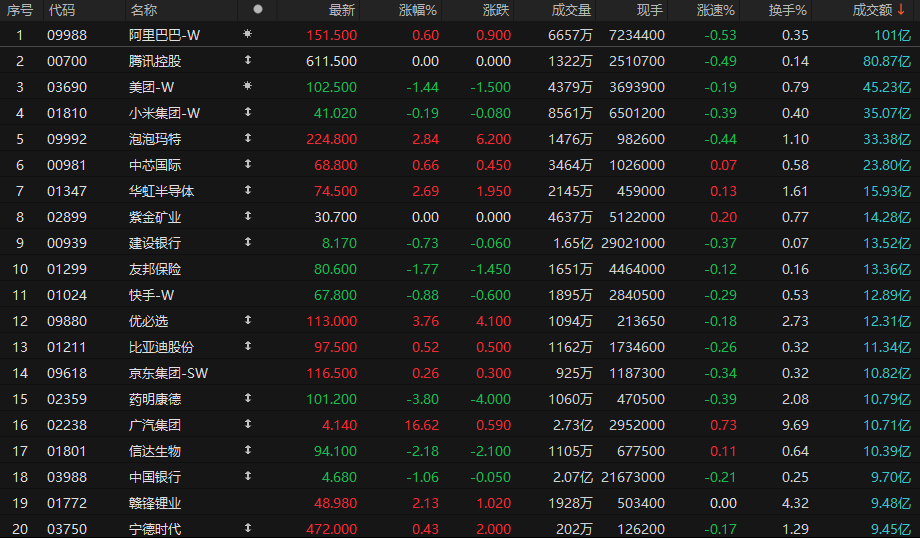Image resolution: width=920 pixels, height=538 pixels.
Task: Select the 优必选 stock name
Action: (148, 322)
